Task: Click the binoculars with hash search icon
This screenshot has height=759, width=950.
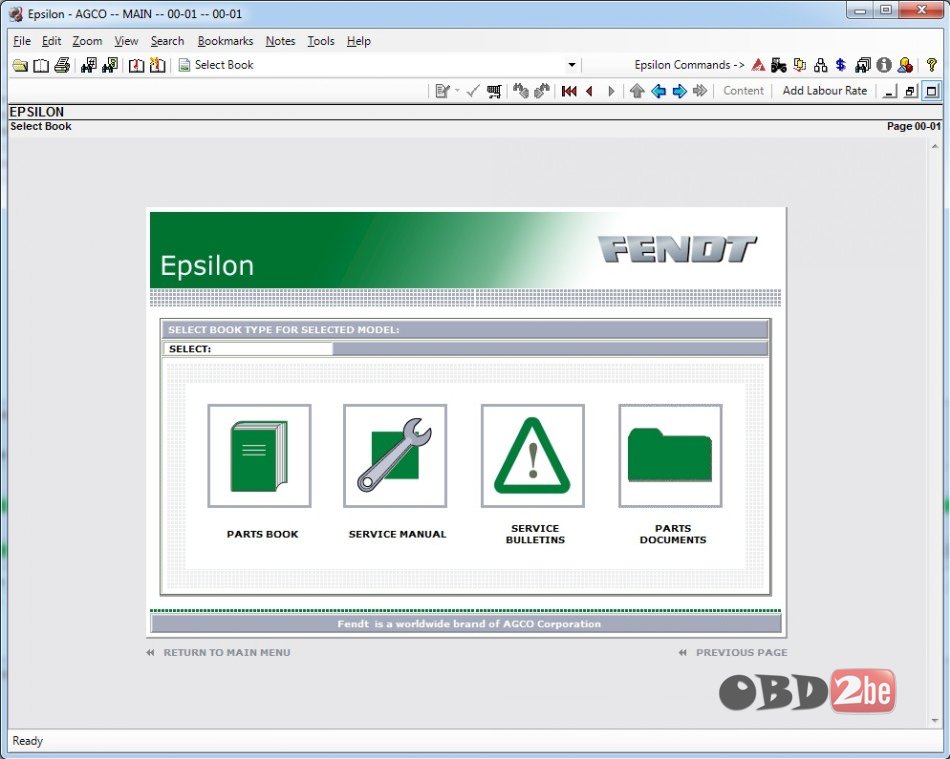Action: click(89, 65)
